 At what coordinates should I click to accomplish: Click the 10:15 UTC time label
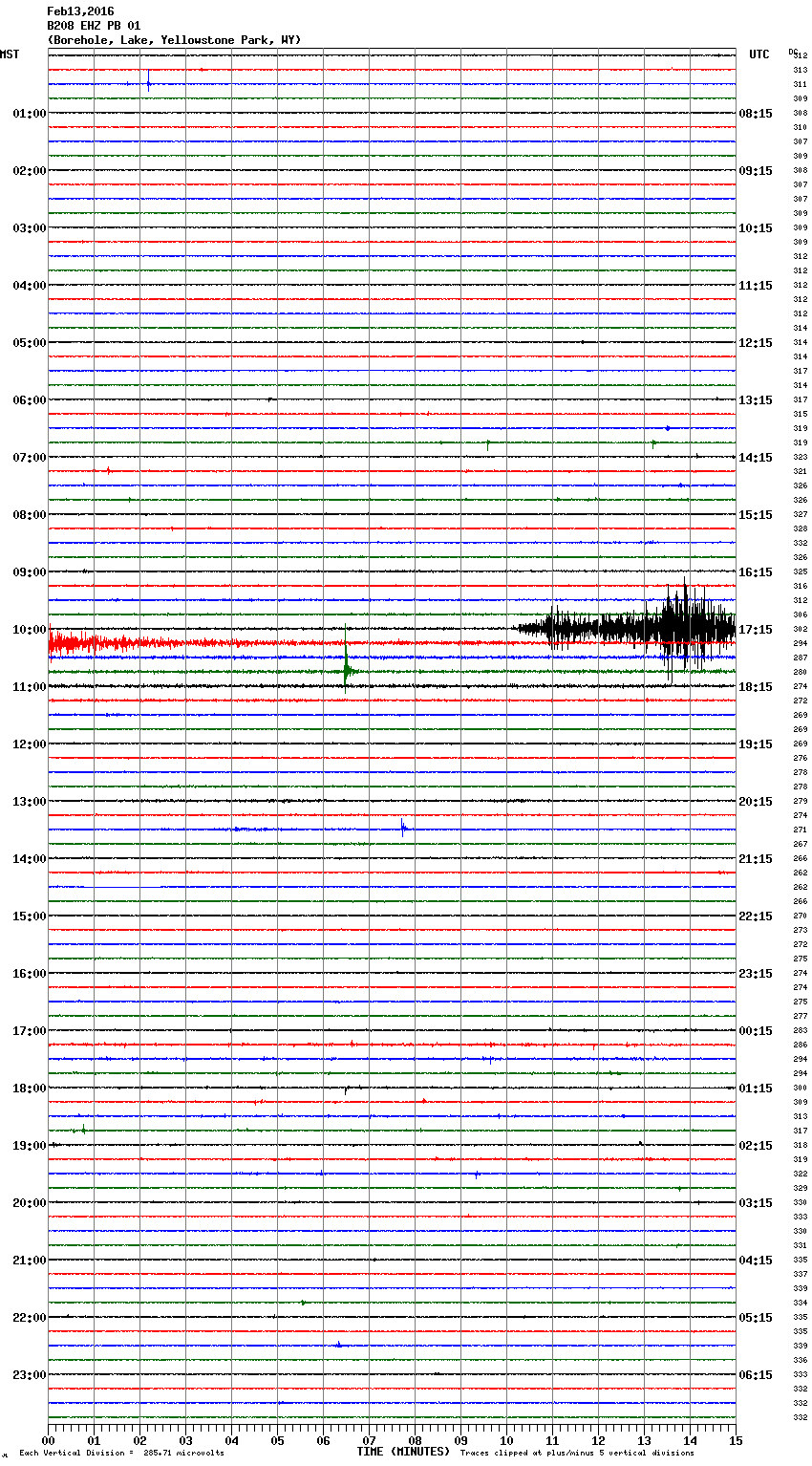pos(756,228)
